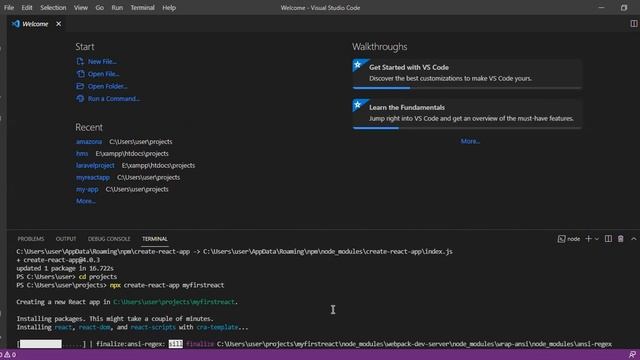Open the Help menu
The image size is (640, 360).
coord(169,8)
